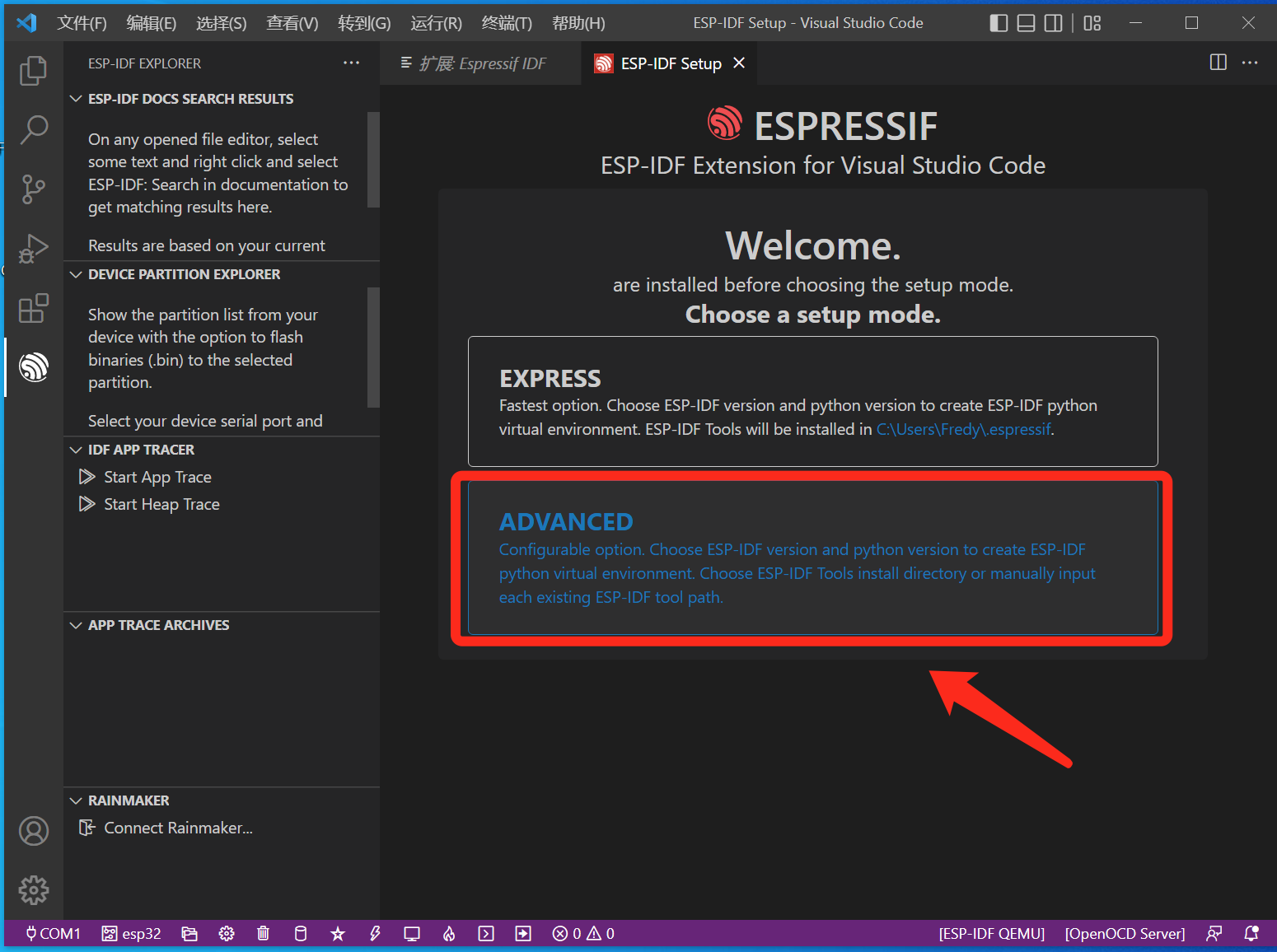
Task: Click [ESP-IDF QEMU] status bar item
Action: click(x=992, y=933)
